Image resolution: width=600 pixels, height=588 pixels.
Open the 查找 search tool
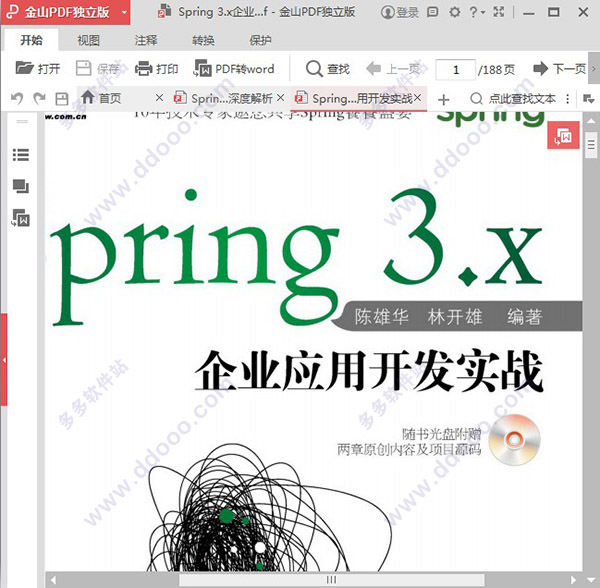pos(328,69)
